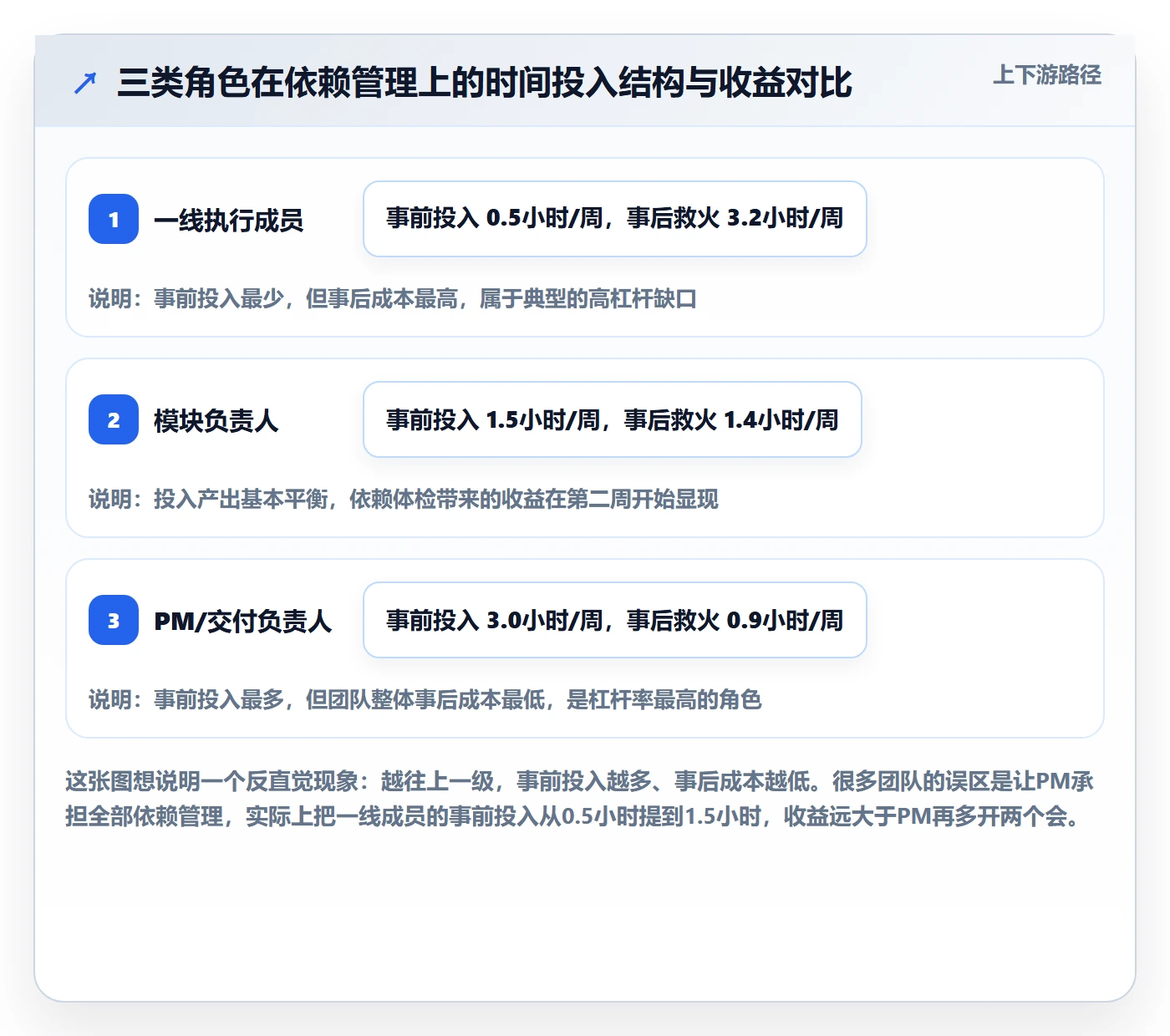The height and width of the screenshot is (1036, 1170).
Task: Select the pill reading 事前投入 3.0小时/周，事后救火 0.9小时/周
Action: pos(615,620)
